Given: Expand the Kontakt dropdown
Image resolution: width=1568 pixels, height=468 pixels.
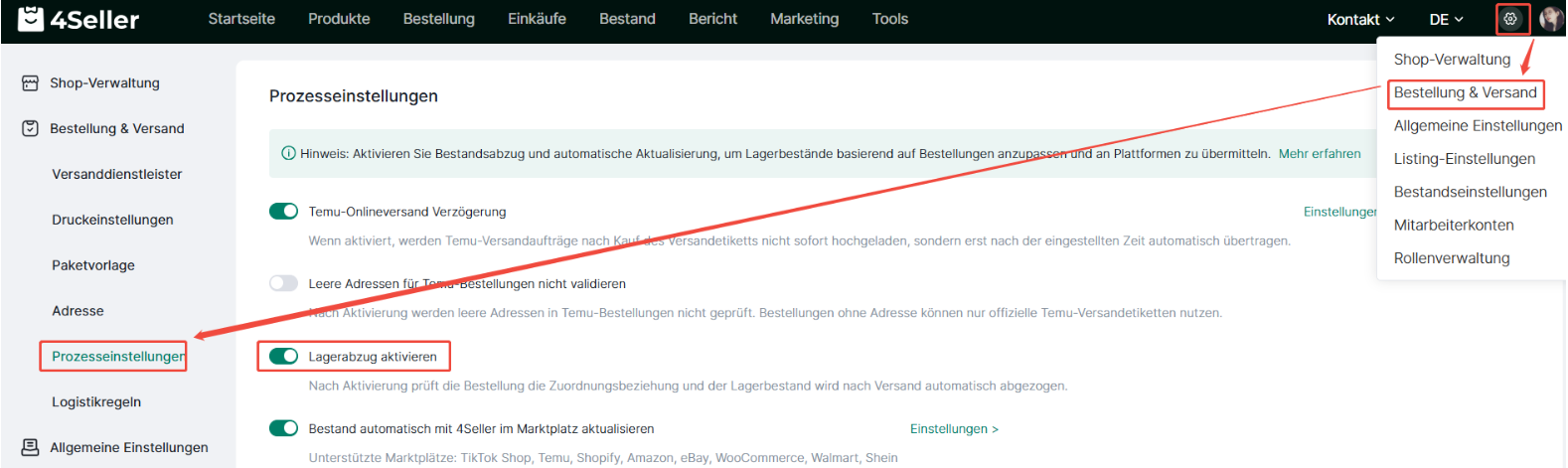Looking at the screenshot, I should pyautogui.click(x=1360, y=20).
